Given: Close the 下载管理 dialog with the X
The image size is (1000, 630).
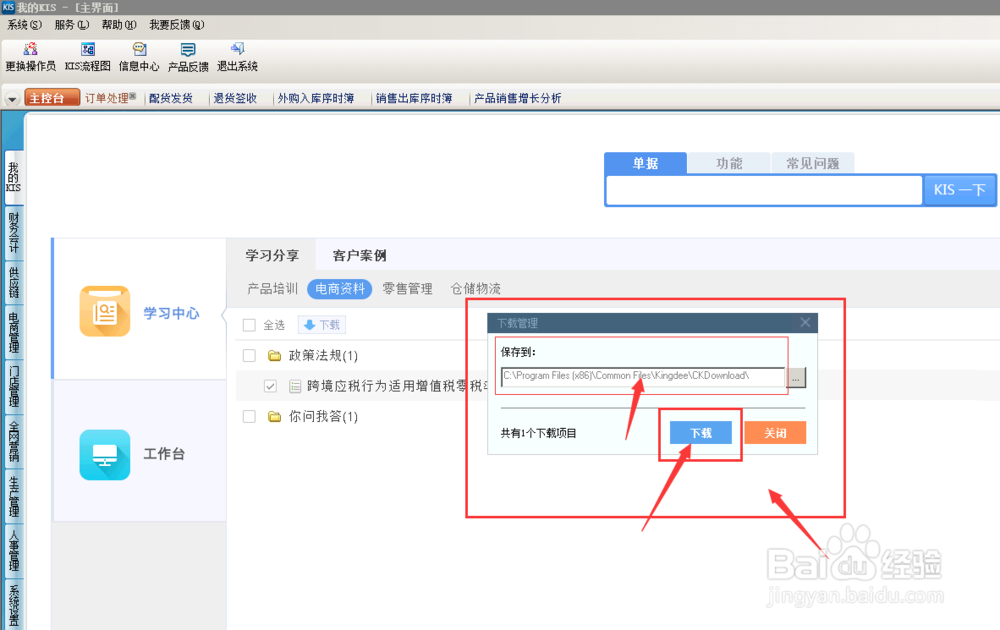Looking at the screenshot, I should pos(805,322).
